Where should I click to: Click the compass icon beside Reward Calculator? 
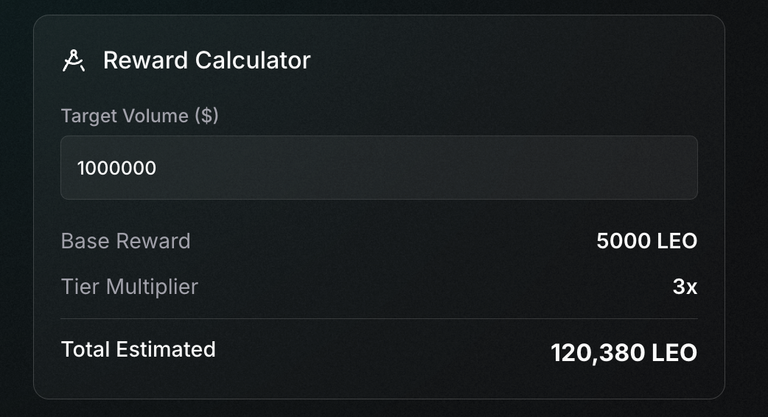[x=73, y=61]
